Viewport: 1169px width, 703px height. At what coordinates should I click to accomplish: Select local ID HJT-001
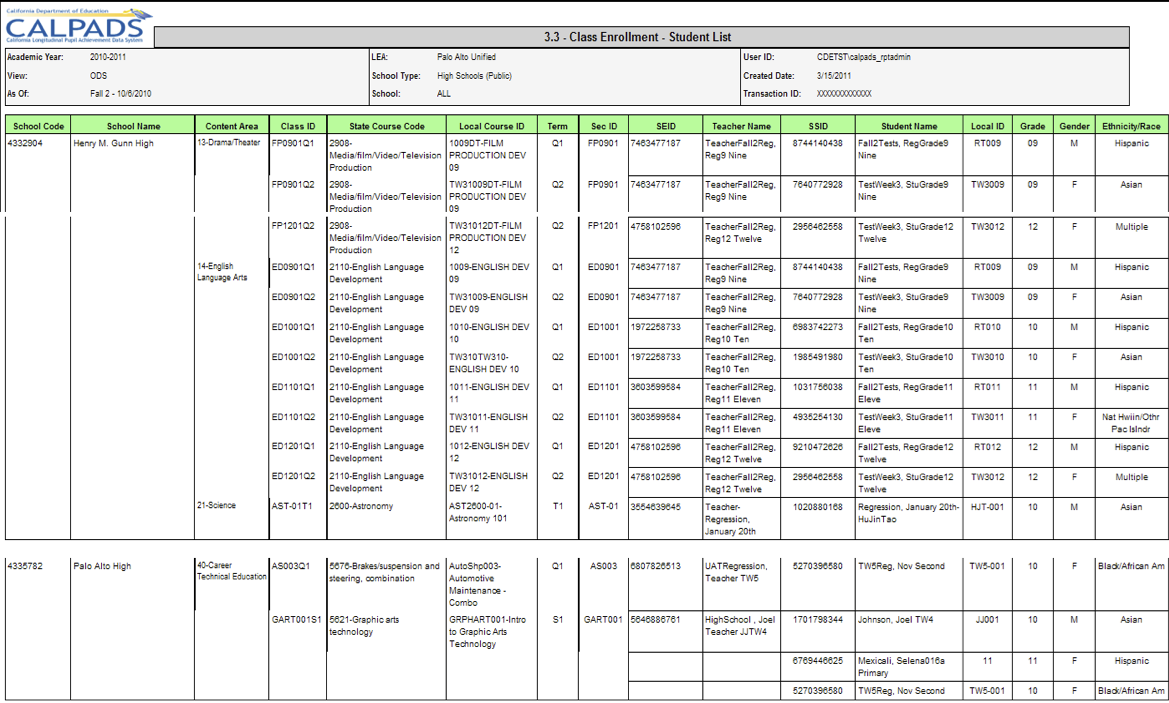[x=987, y=507]
